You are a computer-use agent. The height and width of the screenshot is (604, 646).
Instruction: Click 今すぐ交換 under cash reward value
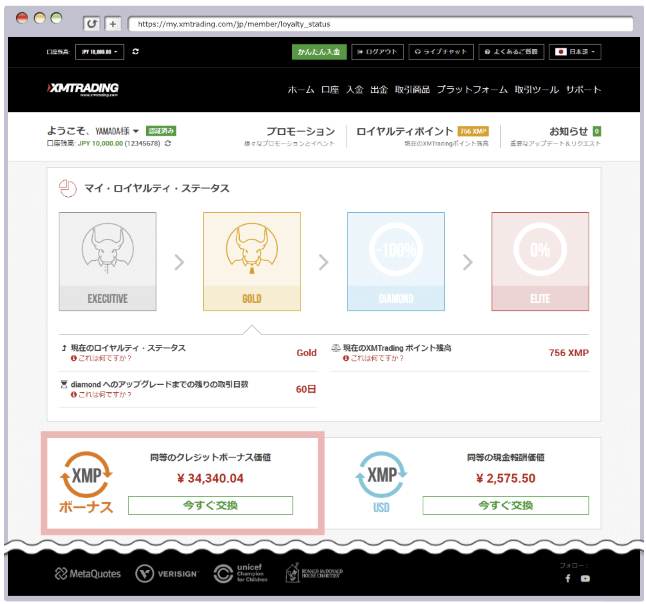point(506,505)
